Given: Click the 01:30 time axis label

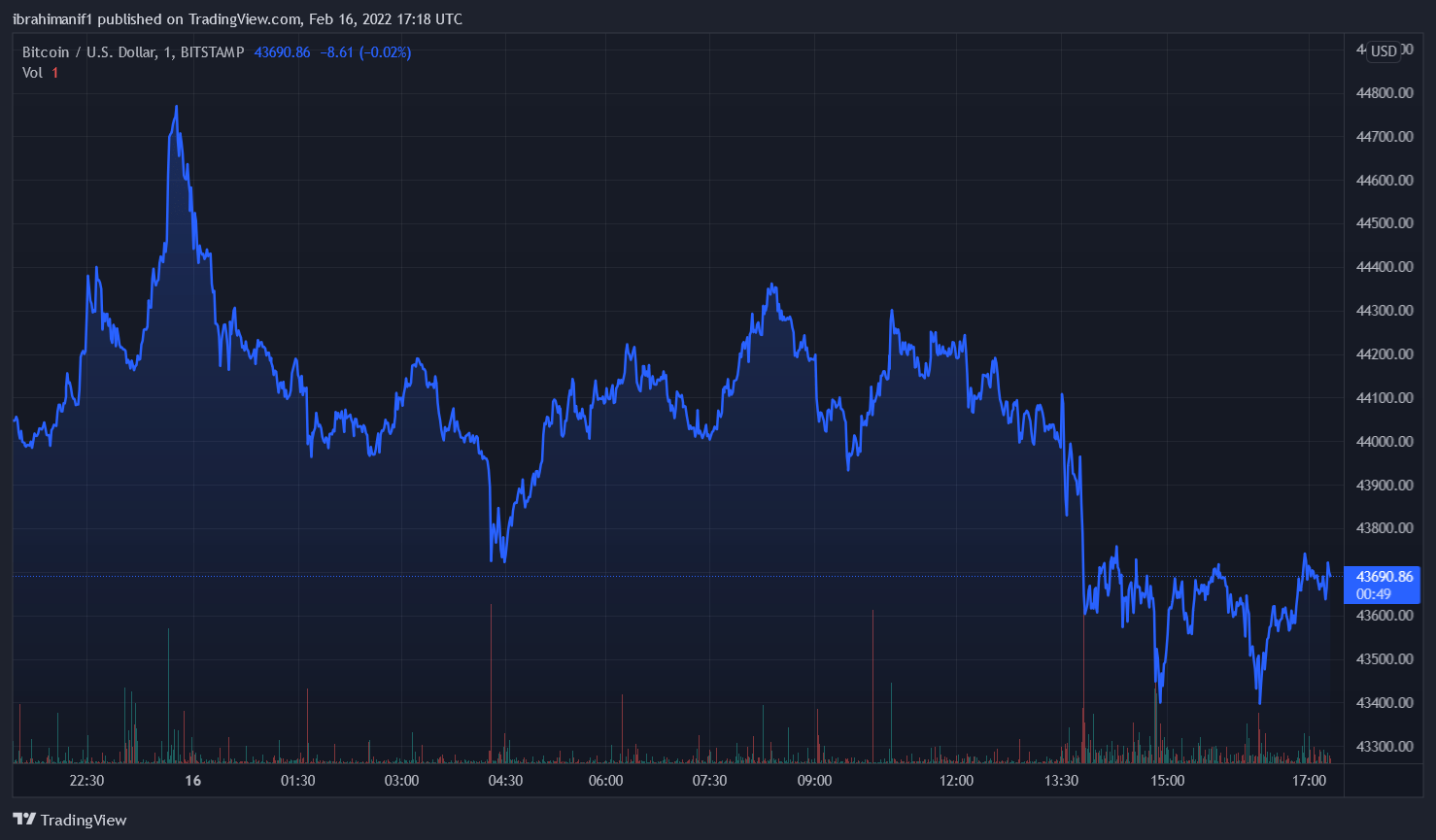Looking at the screenshot, I should tap(297, 781).
